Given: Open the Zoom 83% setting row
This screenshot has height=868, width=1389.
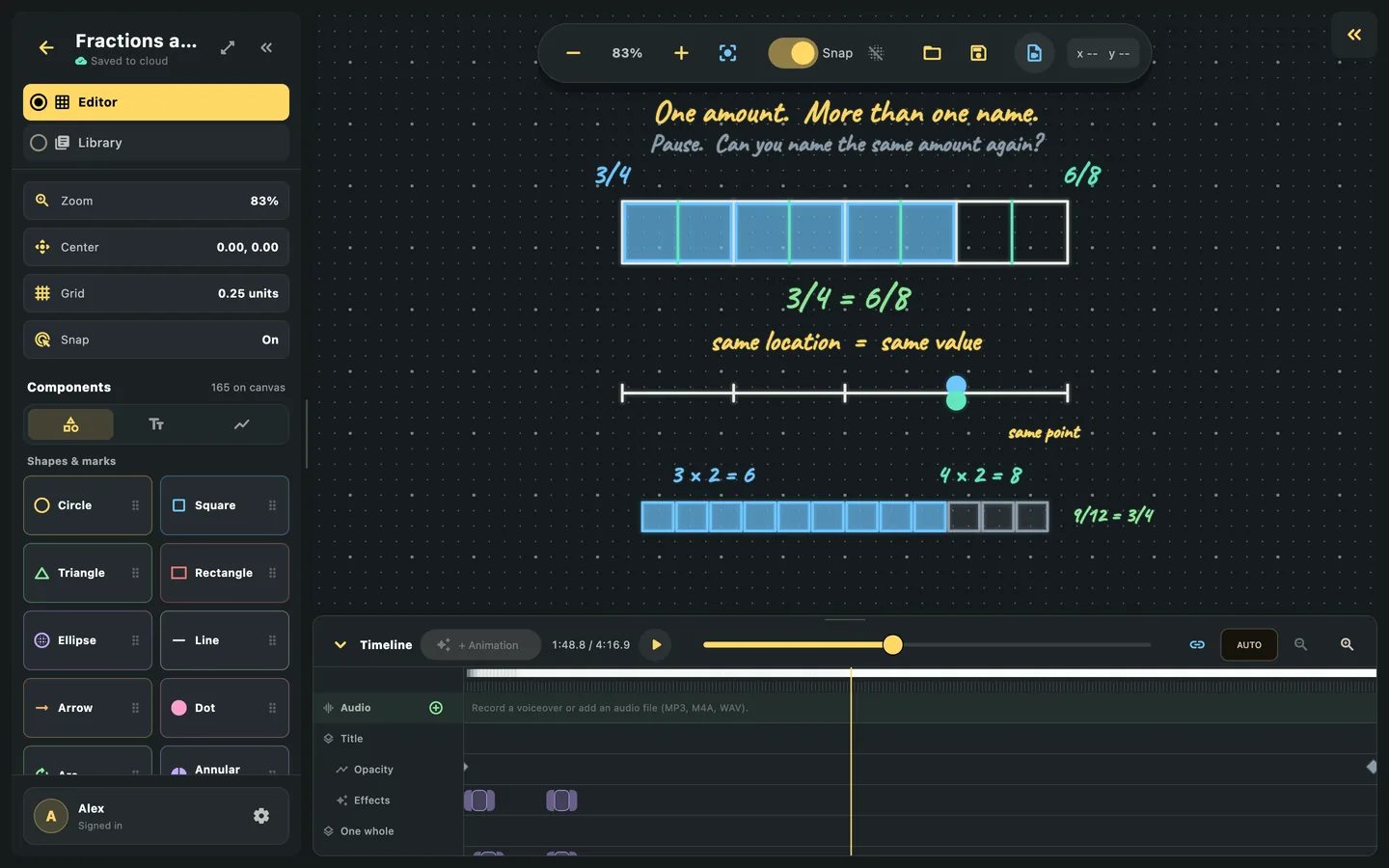Looking at the screenshot, I should (156, 201).
